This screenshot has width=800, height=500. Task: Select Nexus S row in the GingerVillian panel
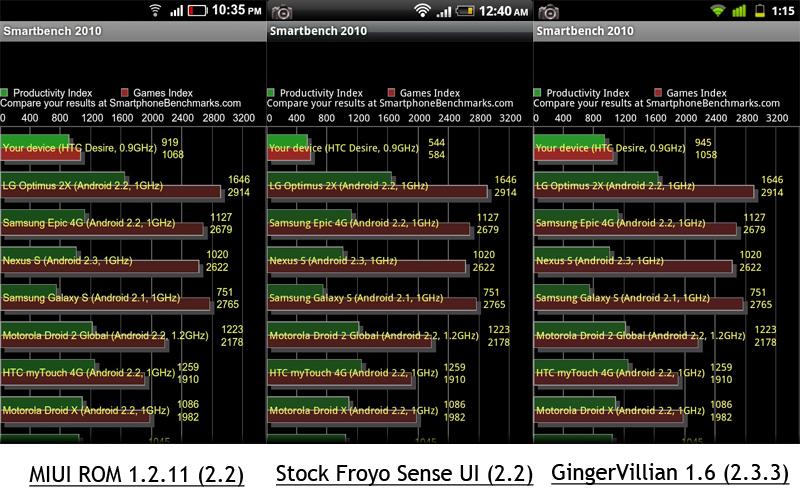click(x=648, y=261)
